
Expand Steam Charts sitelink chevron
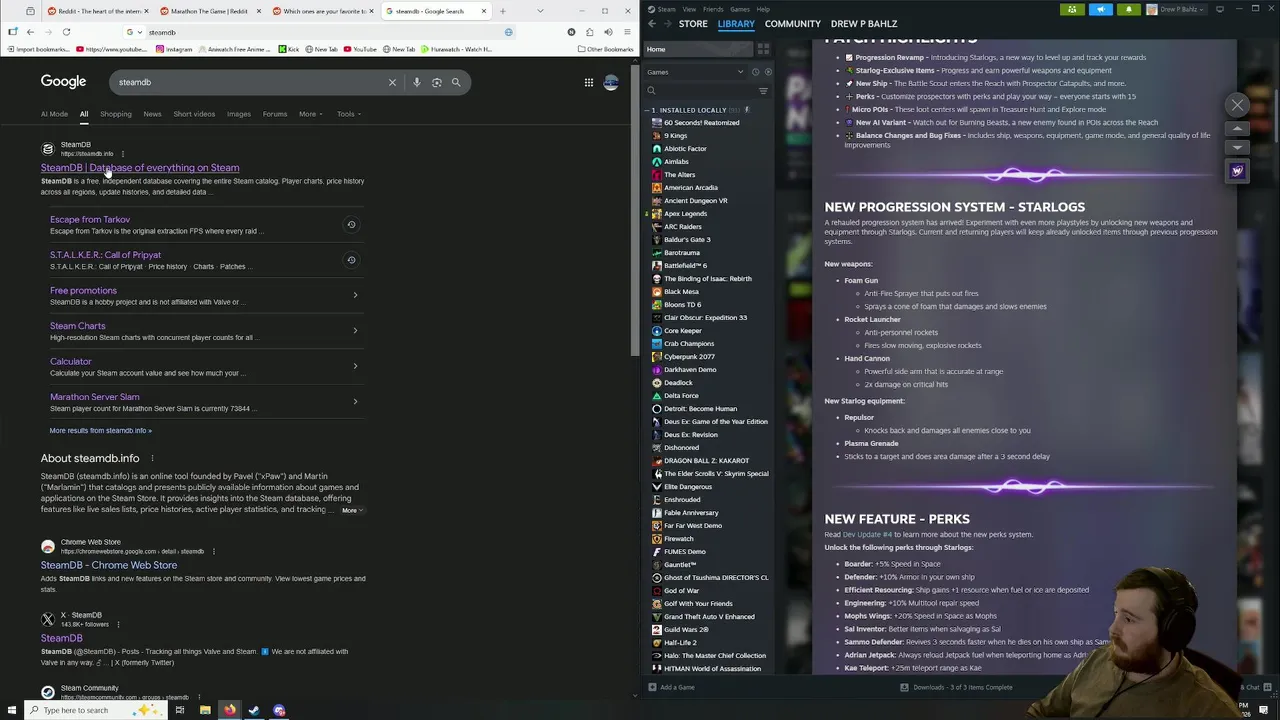coord(355,330)
